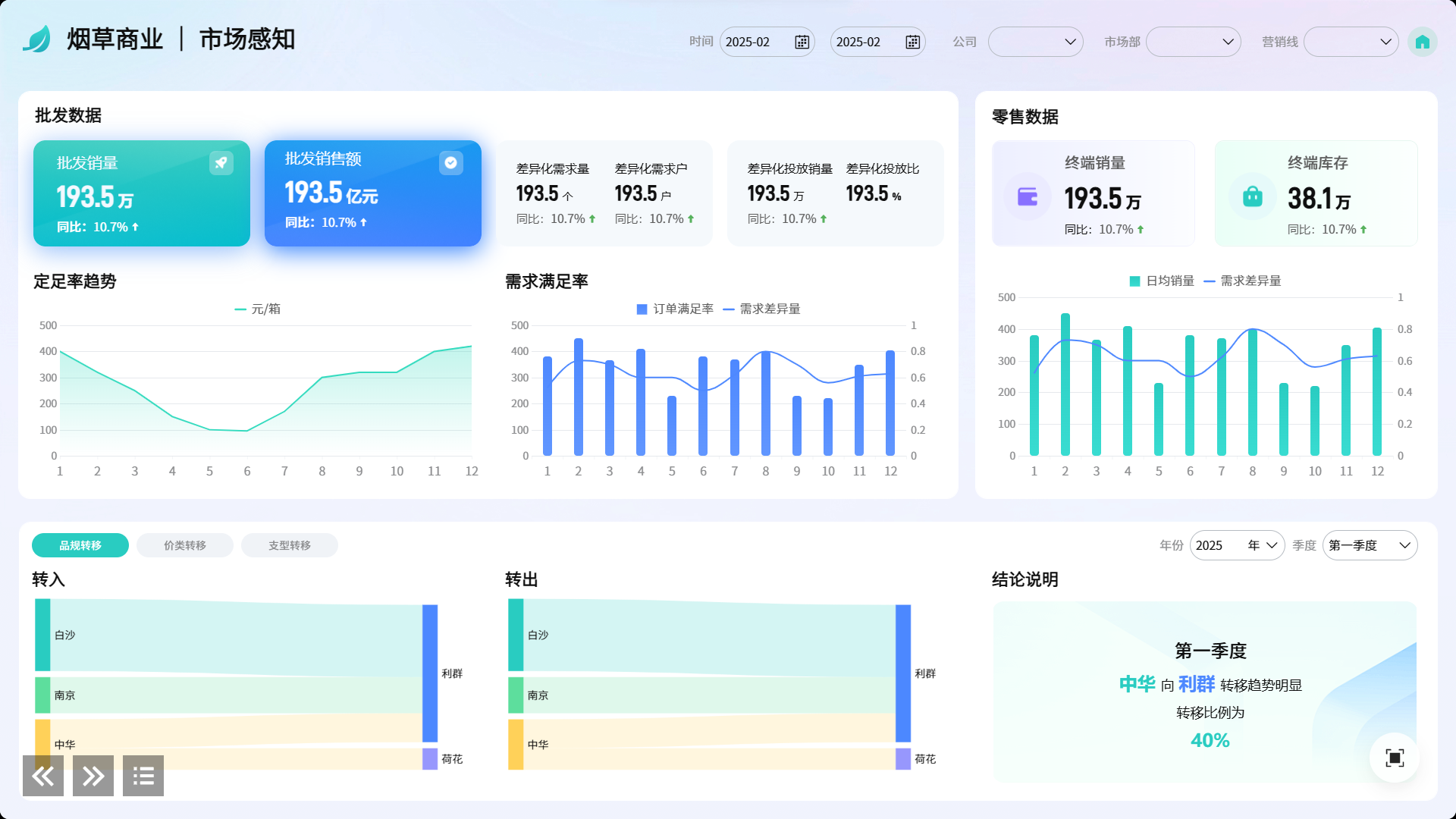Viewport: 1456px width, 819px height.
Task: Open the 季度 第一季度 dropdown
Action: [x=1369, y=545]
